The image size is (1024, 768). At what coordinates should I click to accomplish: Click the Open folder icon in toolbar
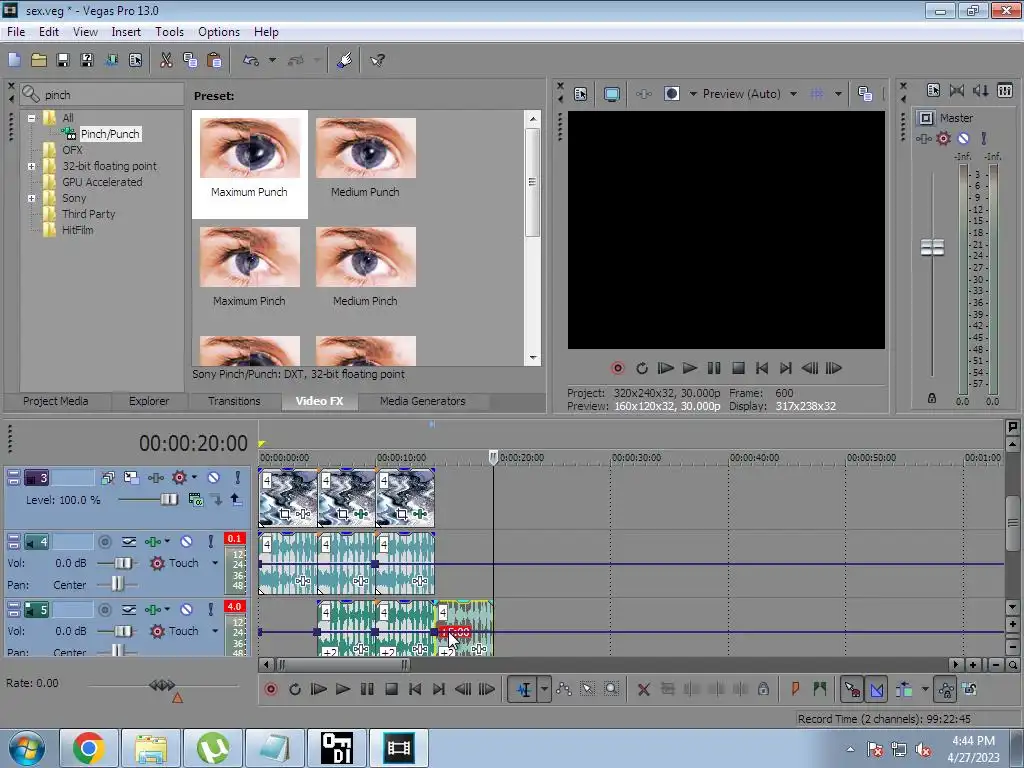tap(39, 60)
